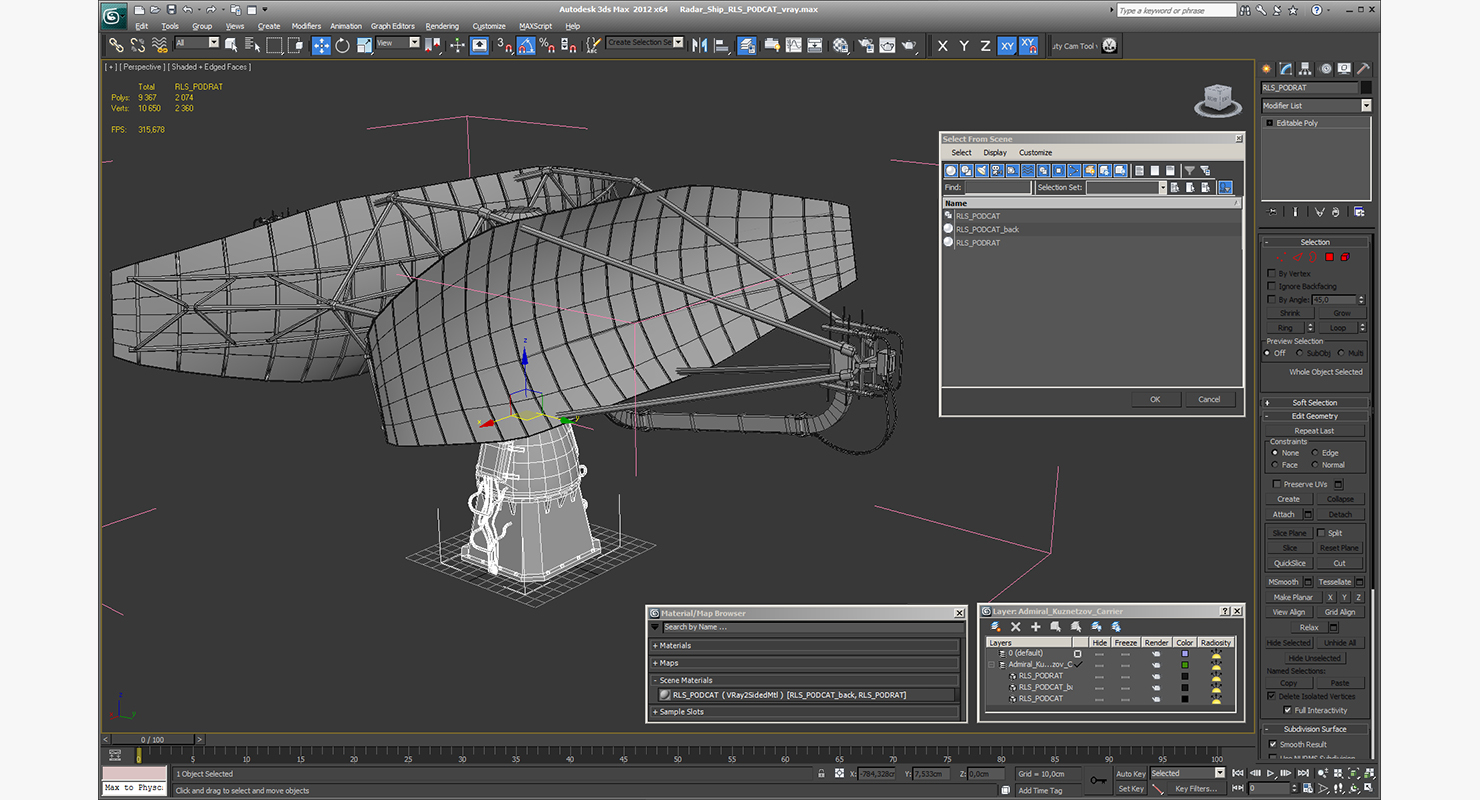This screenshot has width=1480, height=800.
Task: Expand the Soft Selection rollout
Action: click(1315, 403)
